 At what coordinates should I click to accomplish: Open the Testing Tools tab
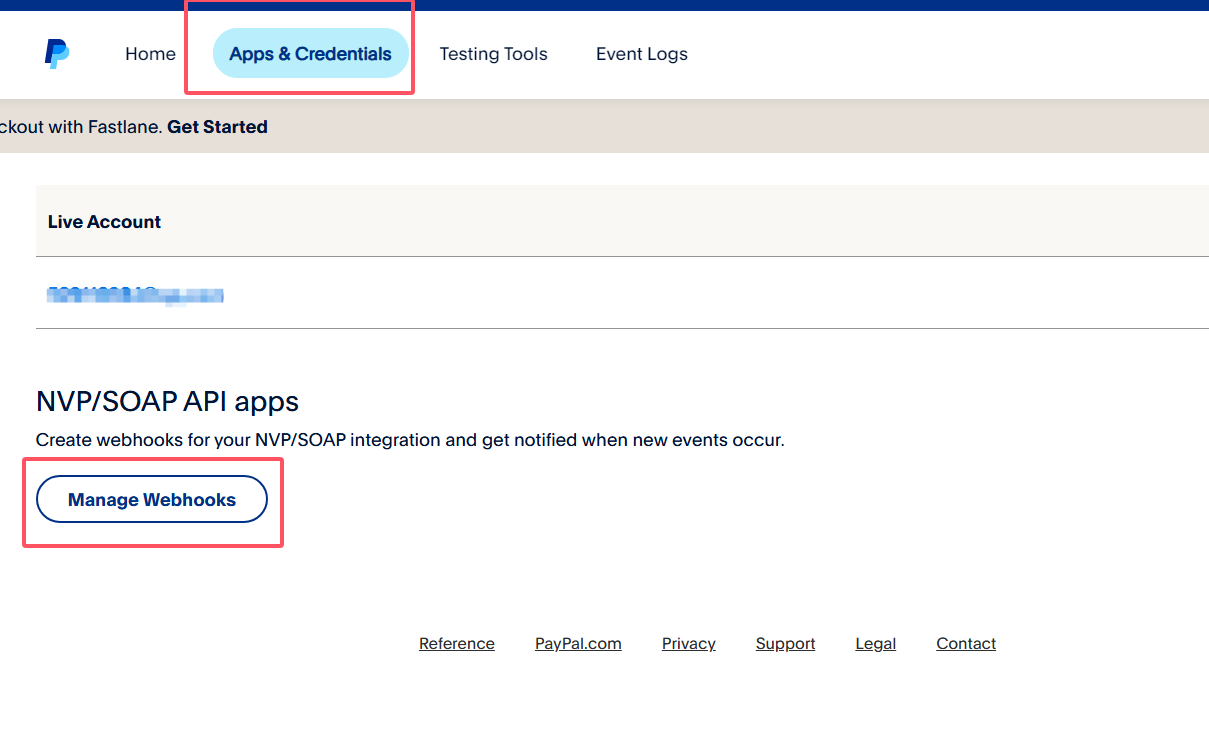click(493, 54)
